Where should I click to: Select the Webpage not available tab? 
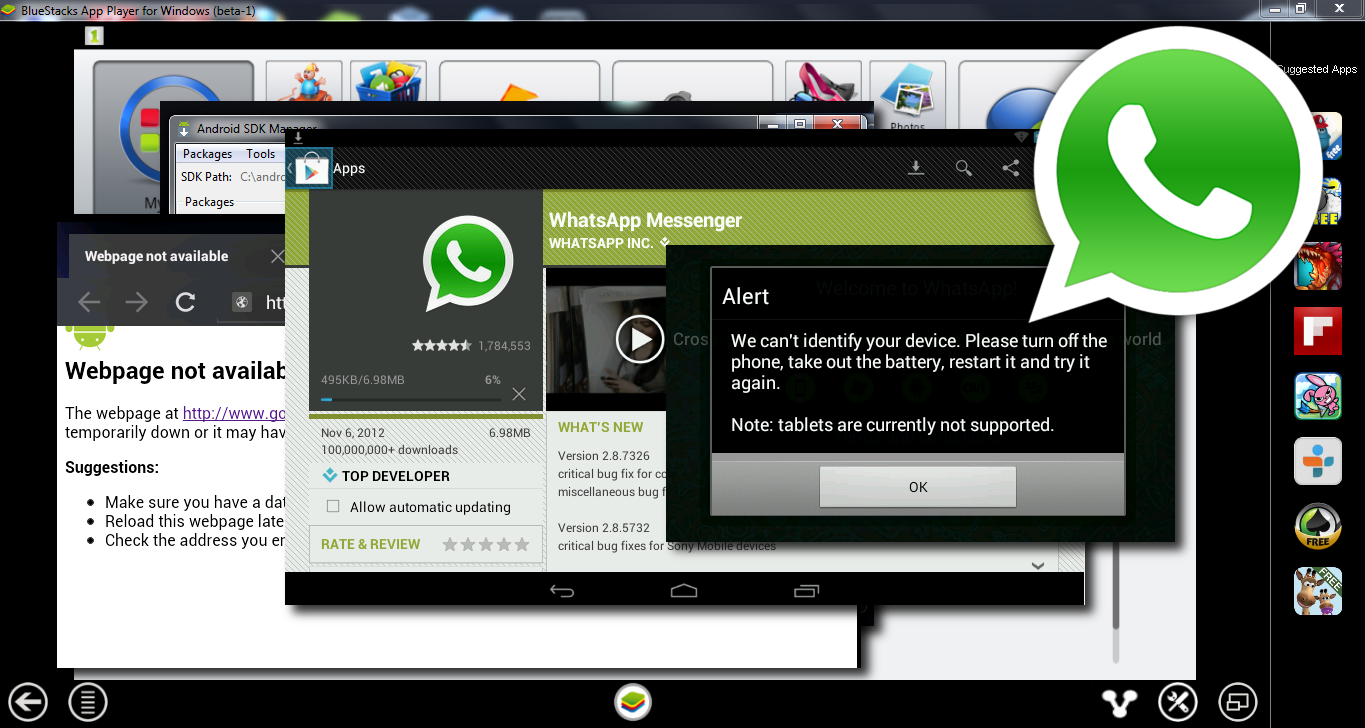click(x=175, y=257)
